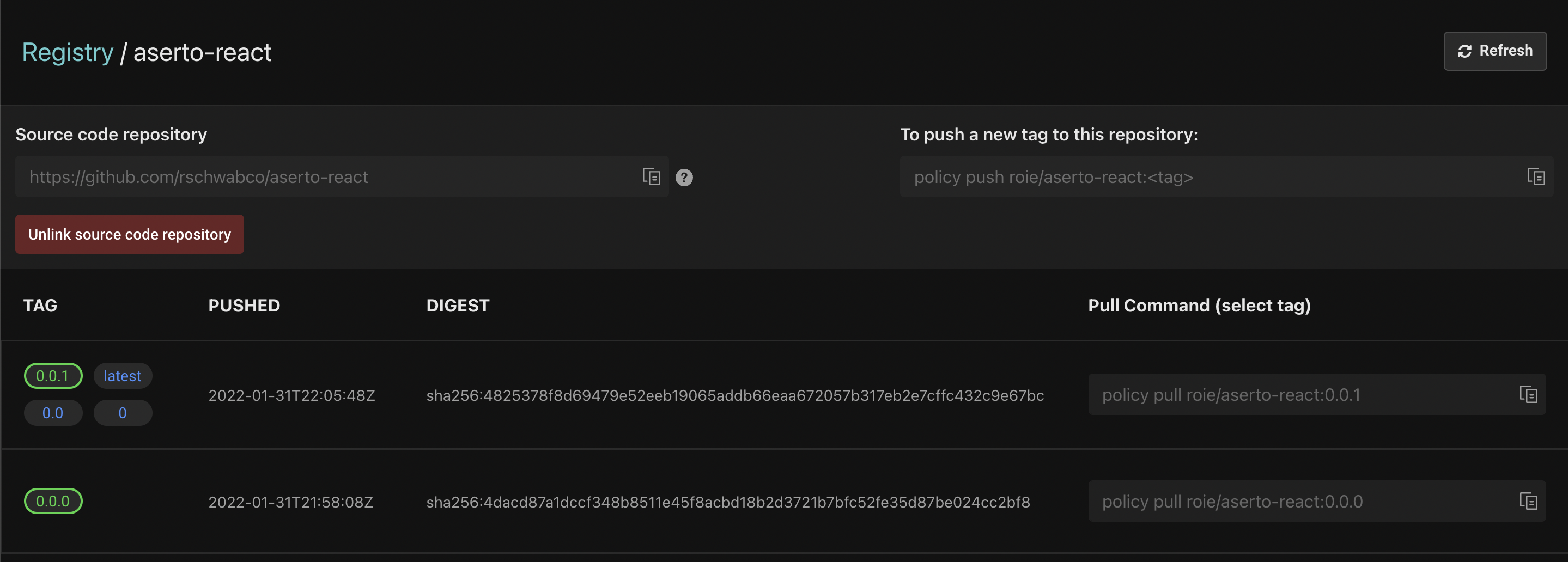Click the sha256:4dacd87a digest text
Viewport: 1568px width, 562px height.
pyautogui.click(x=728, y=502)
